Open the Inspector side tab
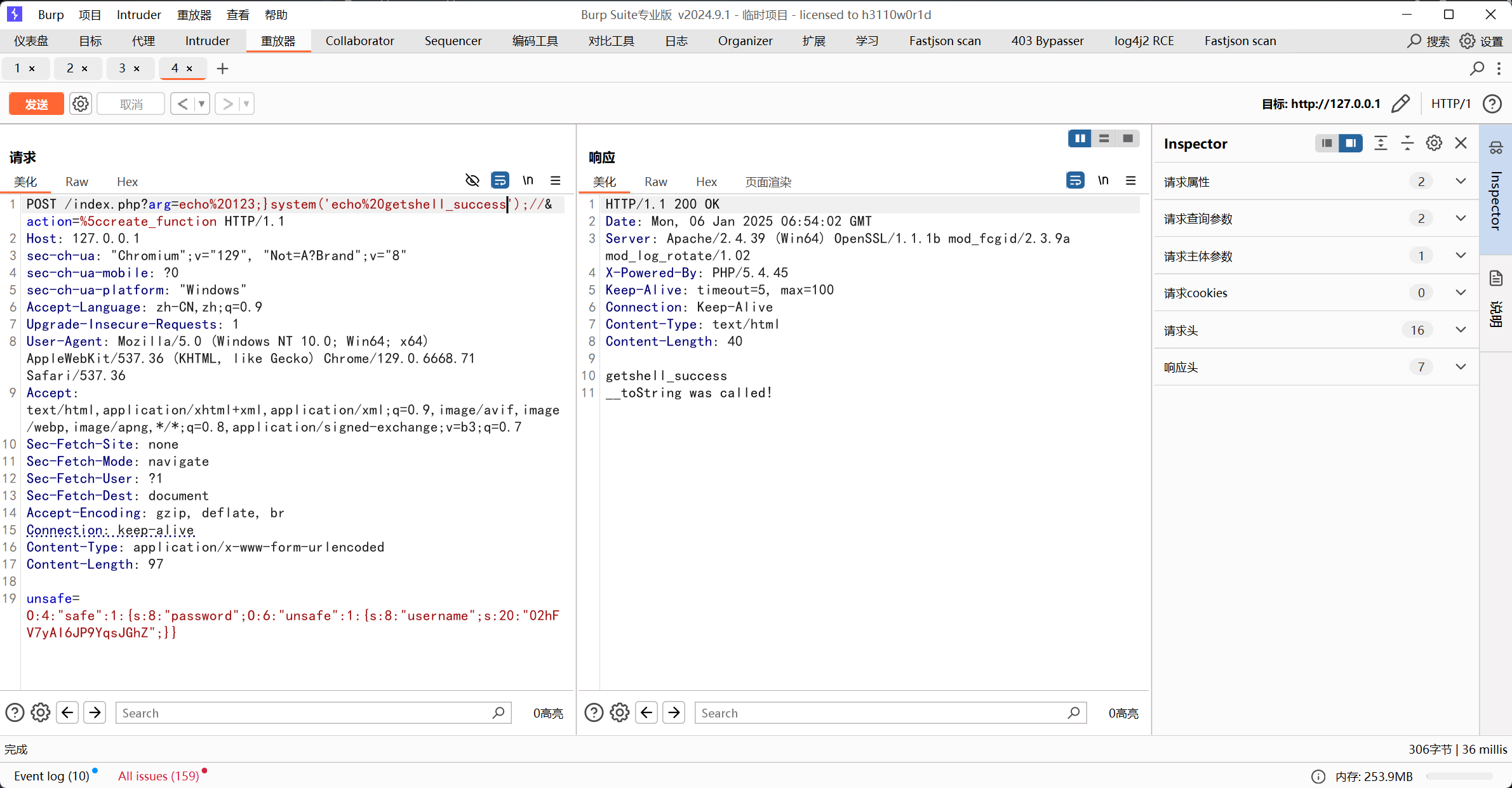 1495,189
